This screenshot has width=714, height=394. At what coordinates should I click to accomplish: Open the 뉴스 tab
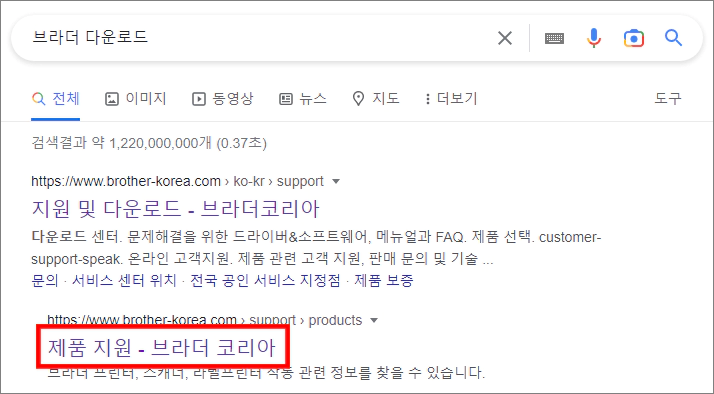[303, 98]
